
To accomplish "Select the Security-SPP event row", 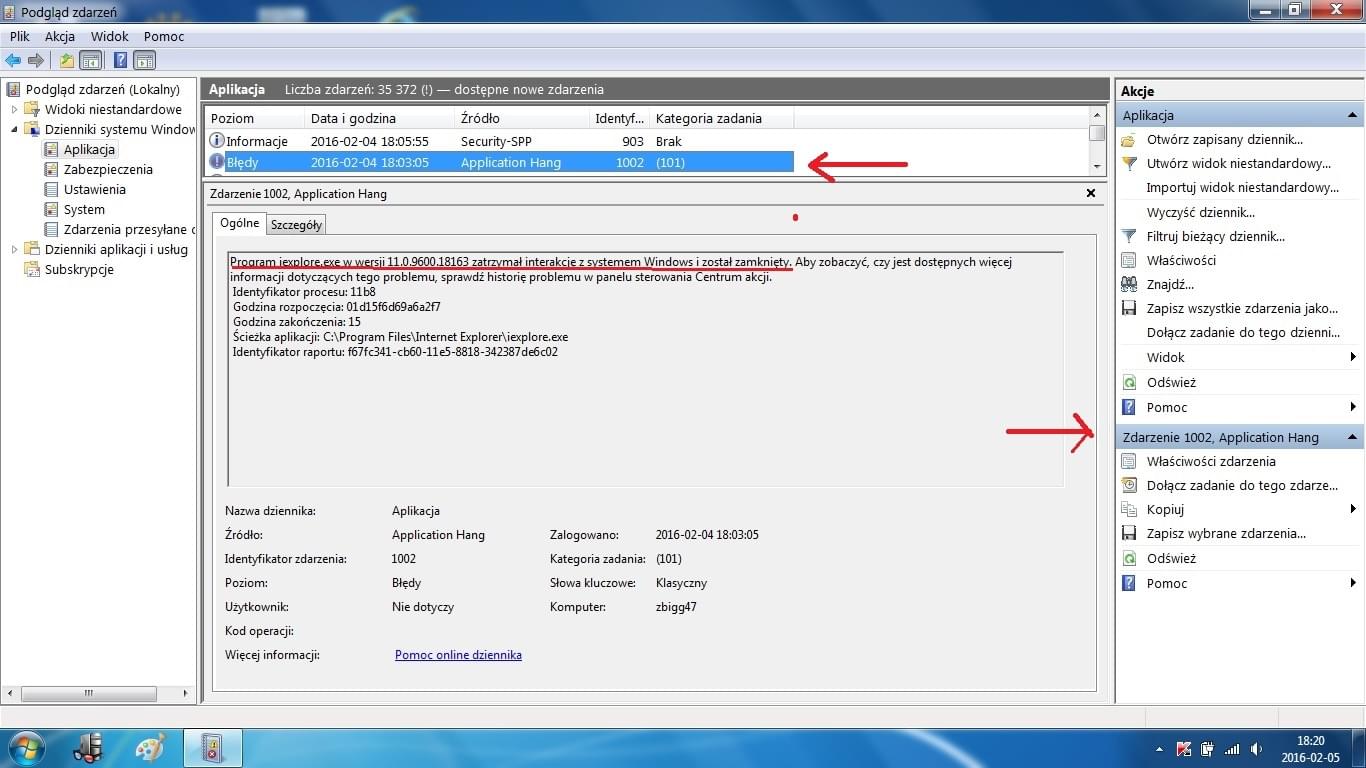I will [500, 141].
